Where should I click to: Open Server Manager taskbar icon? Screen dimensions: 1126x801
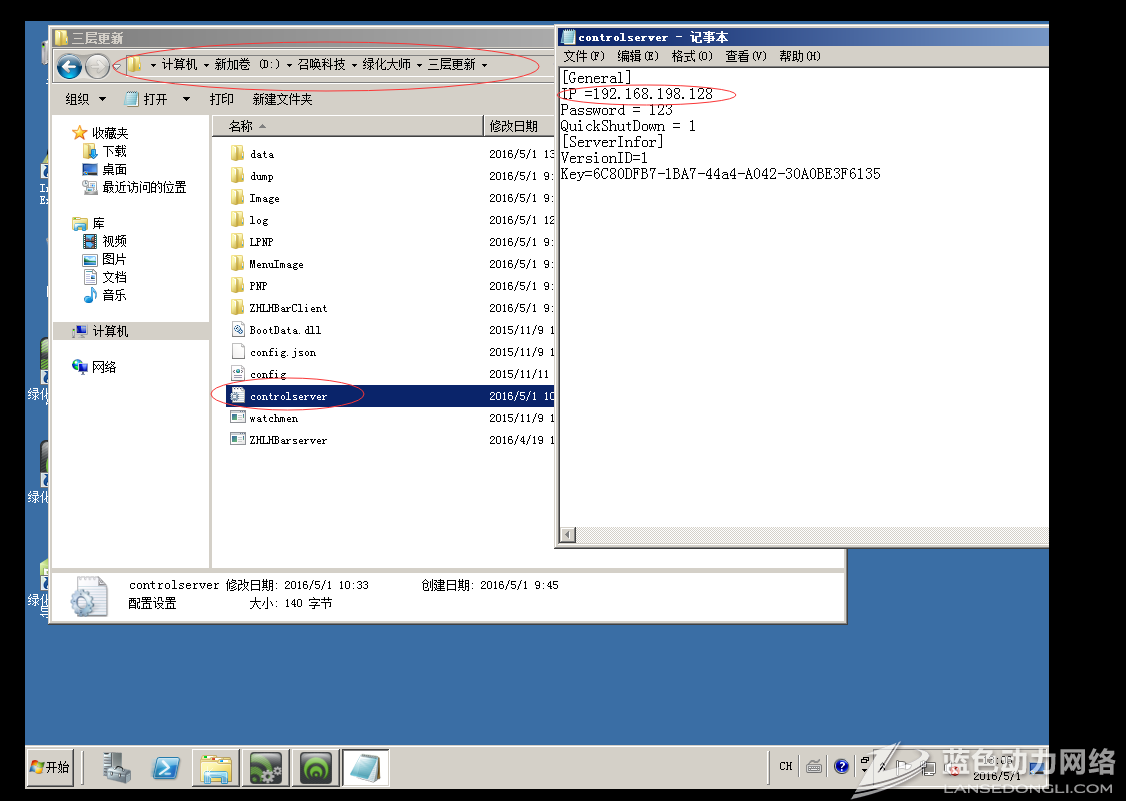[x=118, y=767]
